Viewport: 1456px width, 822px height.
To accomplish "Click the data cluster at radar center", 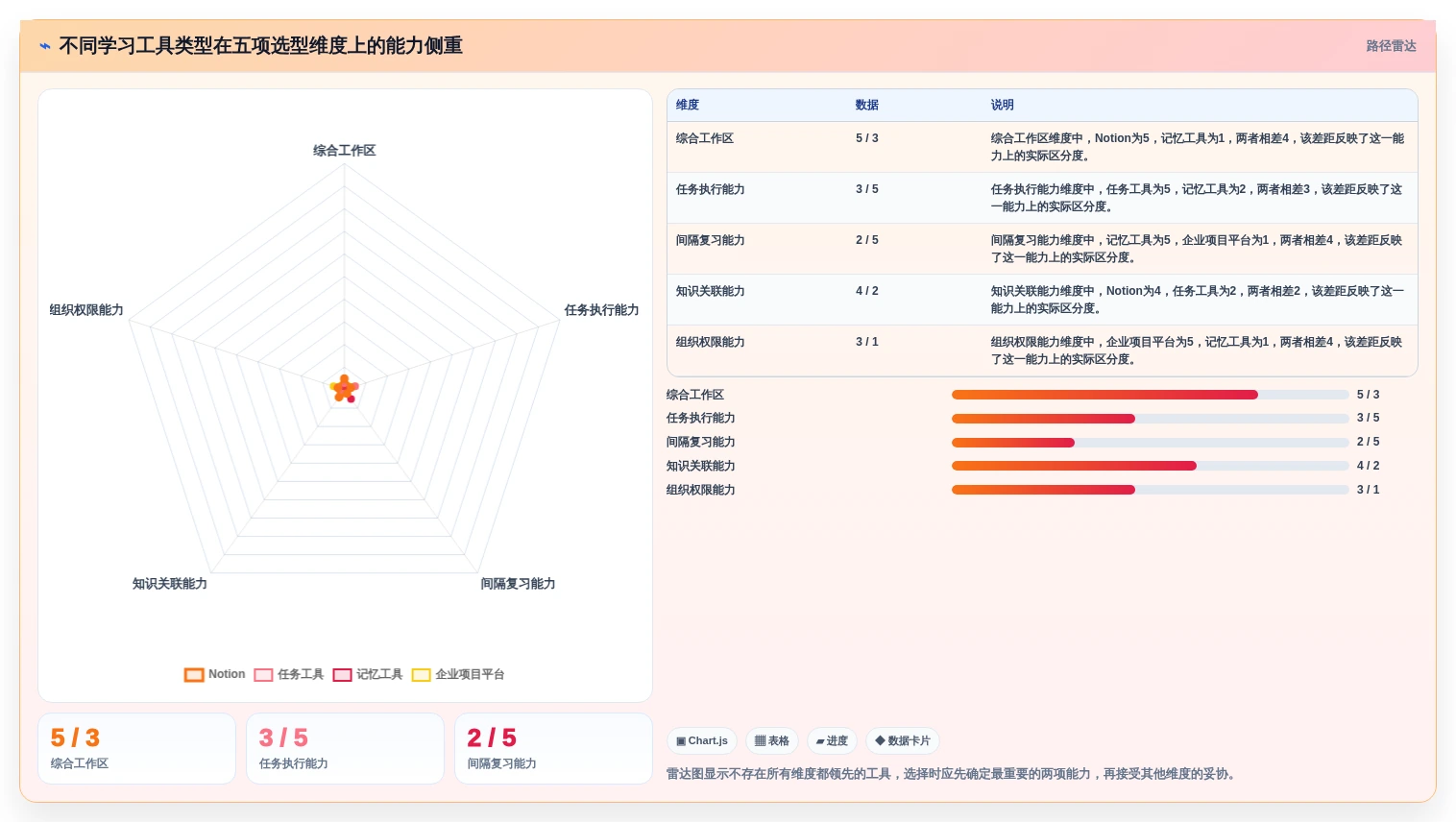I will click(345, 389).
